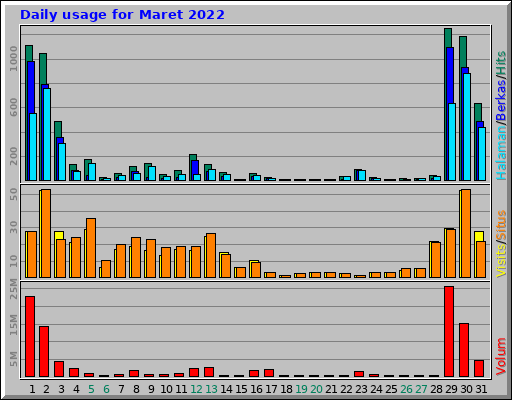Select green weekend day label "27"
Viewport: 512px width, 400px height.
coord(421,389)
